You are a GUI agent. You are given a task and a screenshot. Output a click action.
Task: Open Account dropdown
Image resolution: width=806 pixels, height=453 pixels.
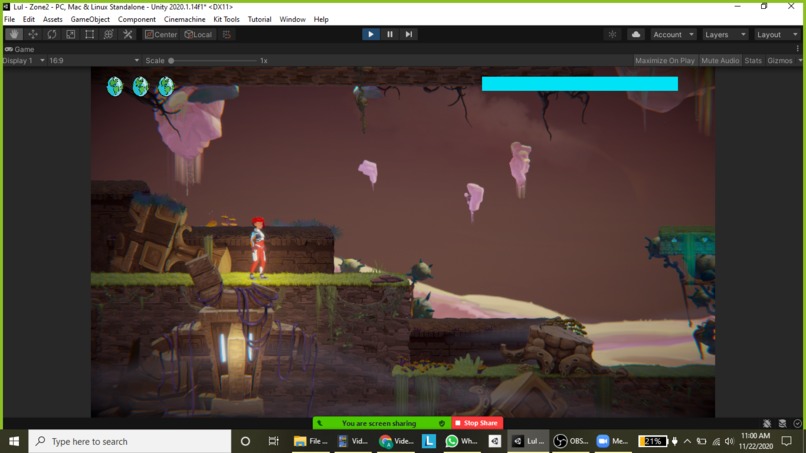click(673, 34)
